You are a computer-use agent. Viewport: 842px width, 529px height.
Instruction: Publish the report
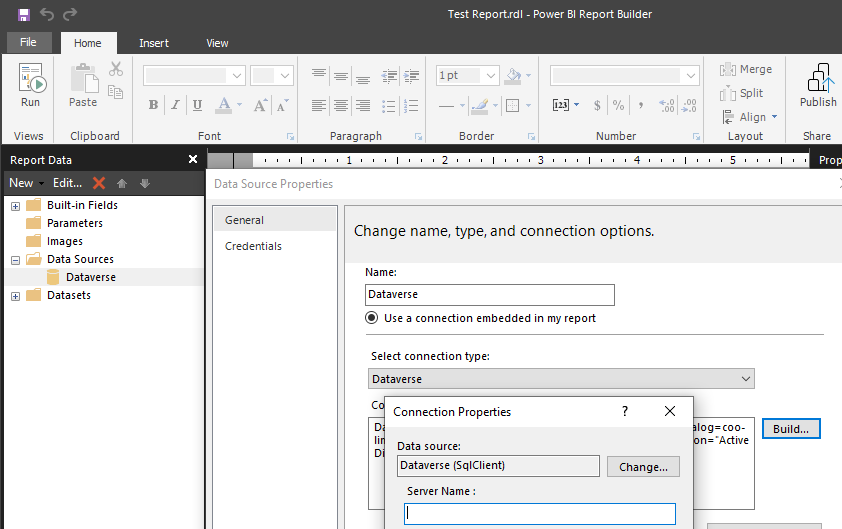pyautogui.click(x=818, y=85)
